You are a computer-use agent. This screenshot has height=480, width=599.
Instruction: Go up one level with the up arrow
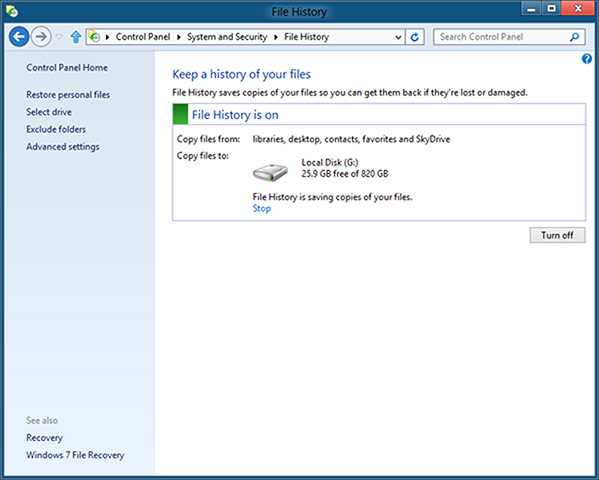coord(76,37)
